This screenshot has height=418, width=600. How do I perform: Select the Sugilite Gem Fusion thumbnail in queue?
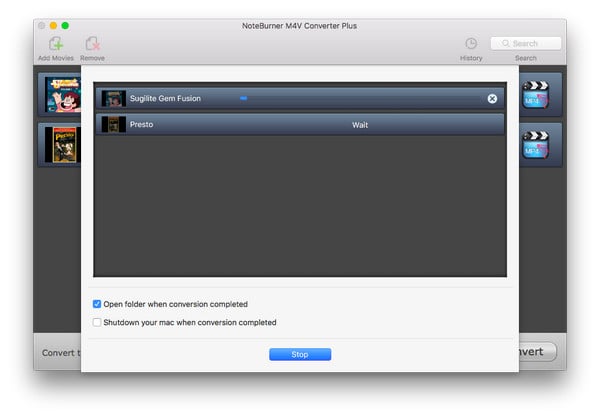(x=114, y=99)
